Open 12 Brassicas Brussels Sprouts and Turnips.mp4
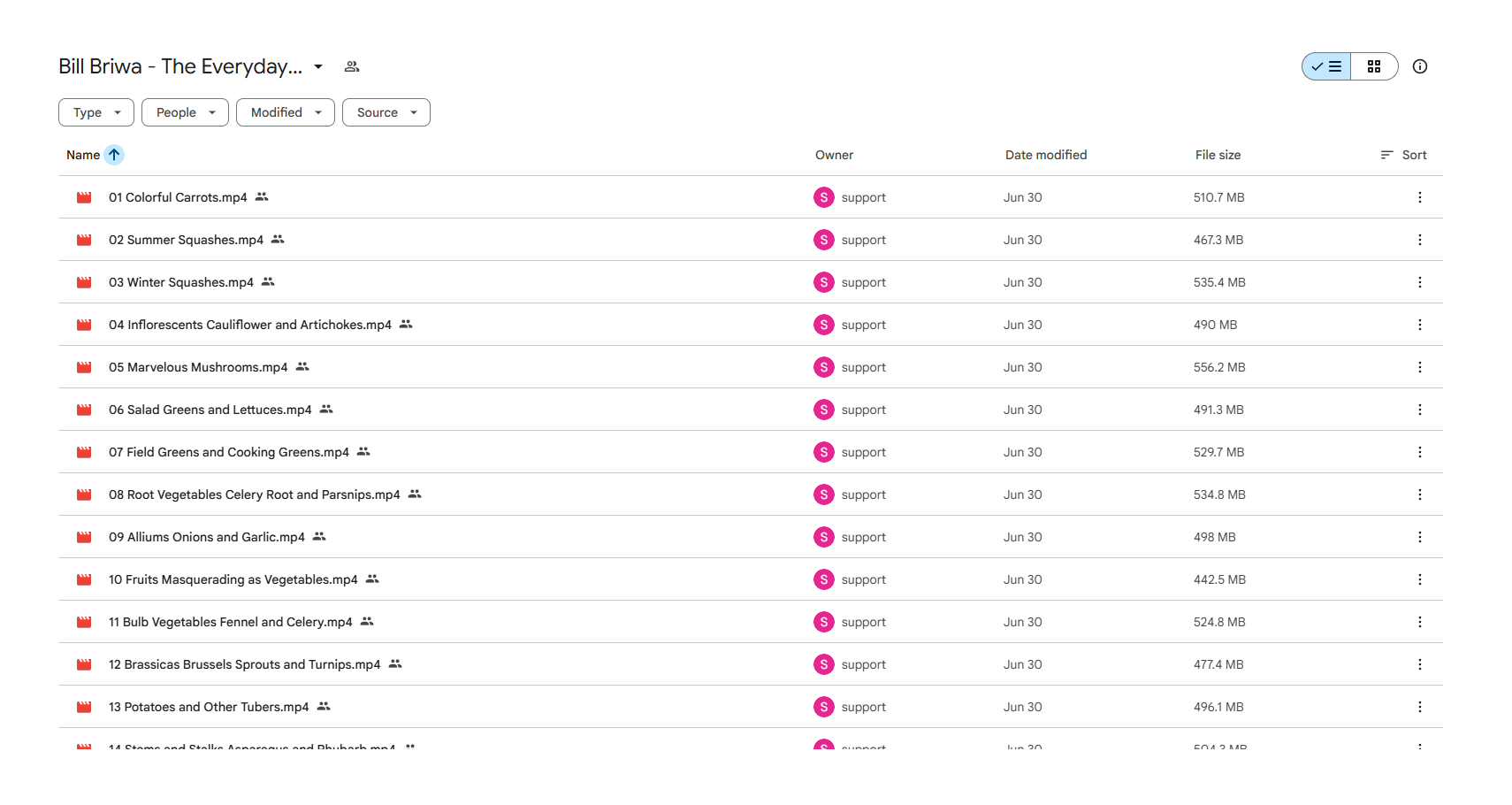Screen dimensions: 1512x805 [245, 664]
